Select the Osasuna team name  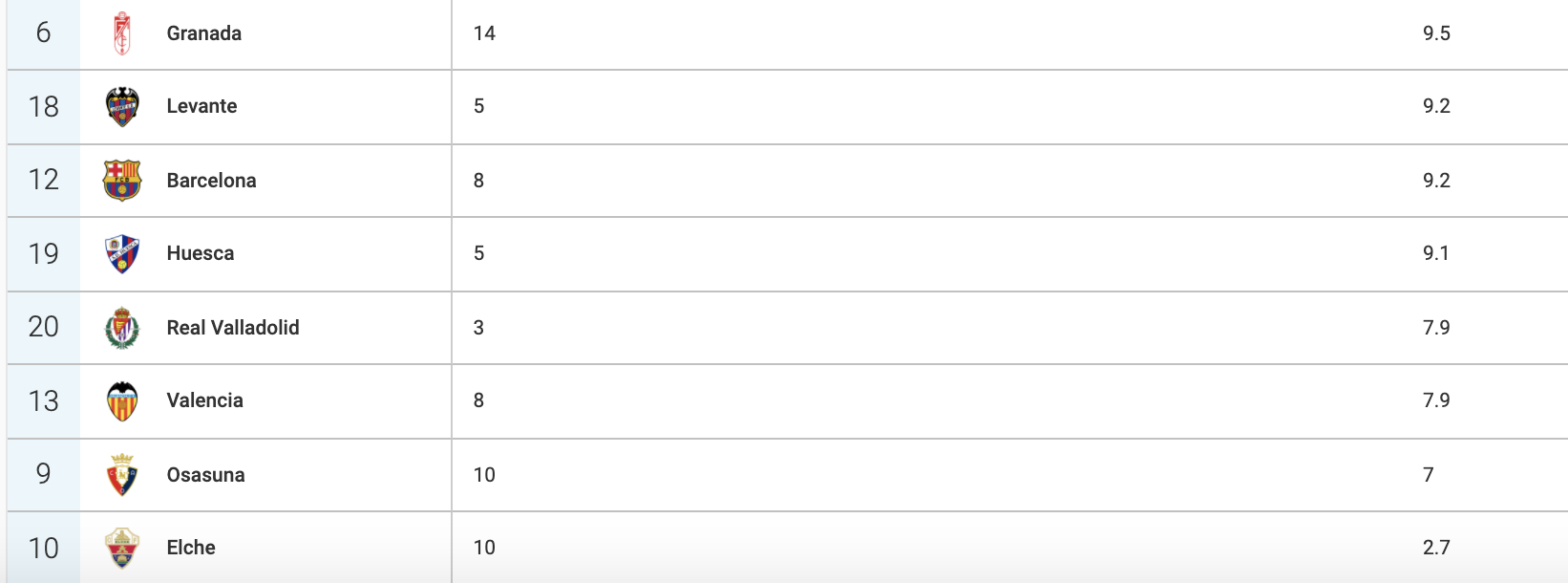205,475
